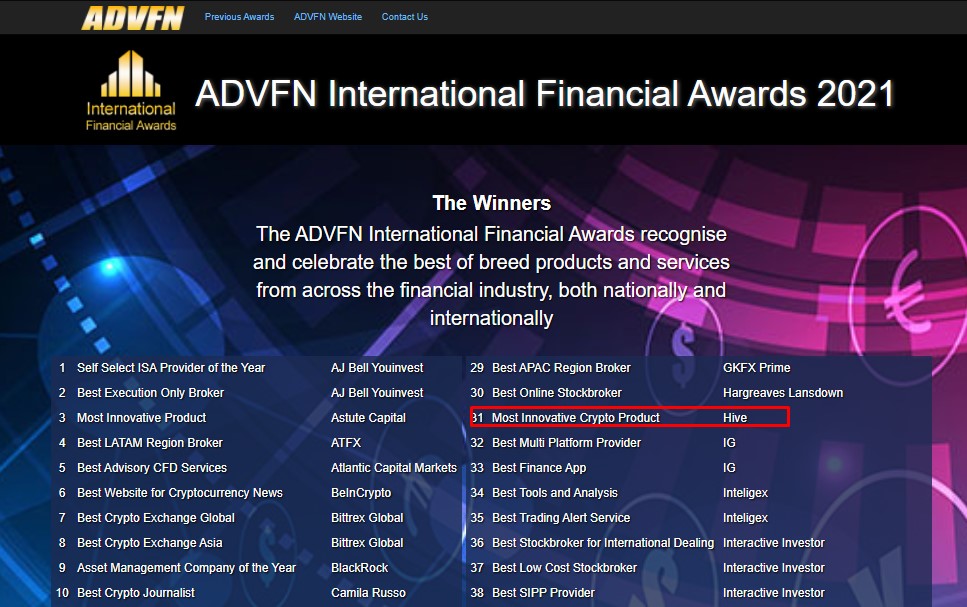This screenshot has height=607, width=967.
Task: Select 'Self Select ISA Provider of the Year'
Action: [171, 368]
